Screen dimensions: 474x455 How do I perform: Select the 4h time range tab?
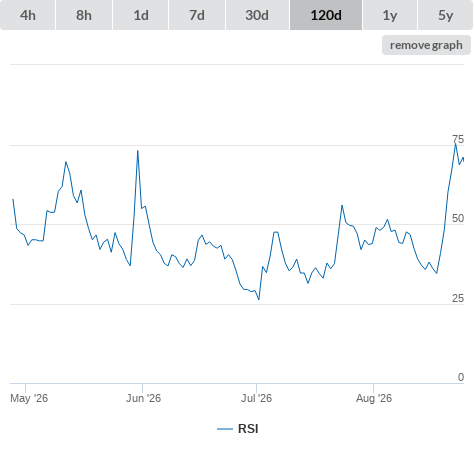point(28,15)
